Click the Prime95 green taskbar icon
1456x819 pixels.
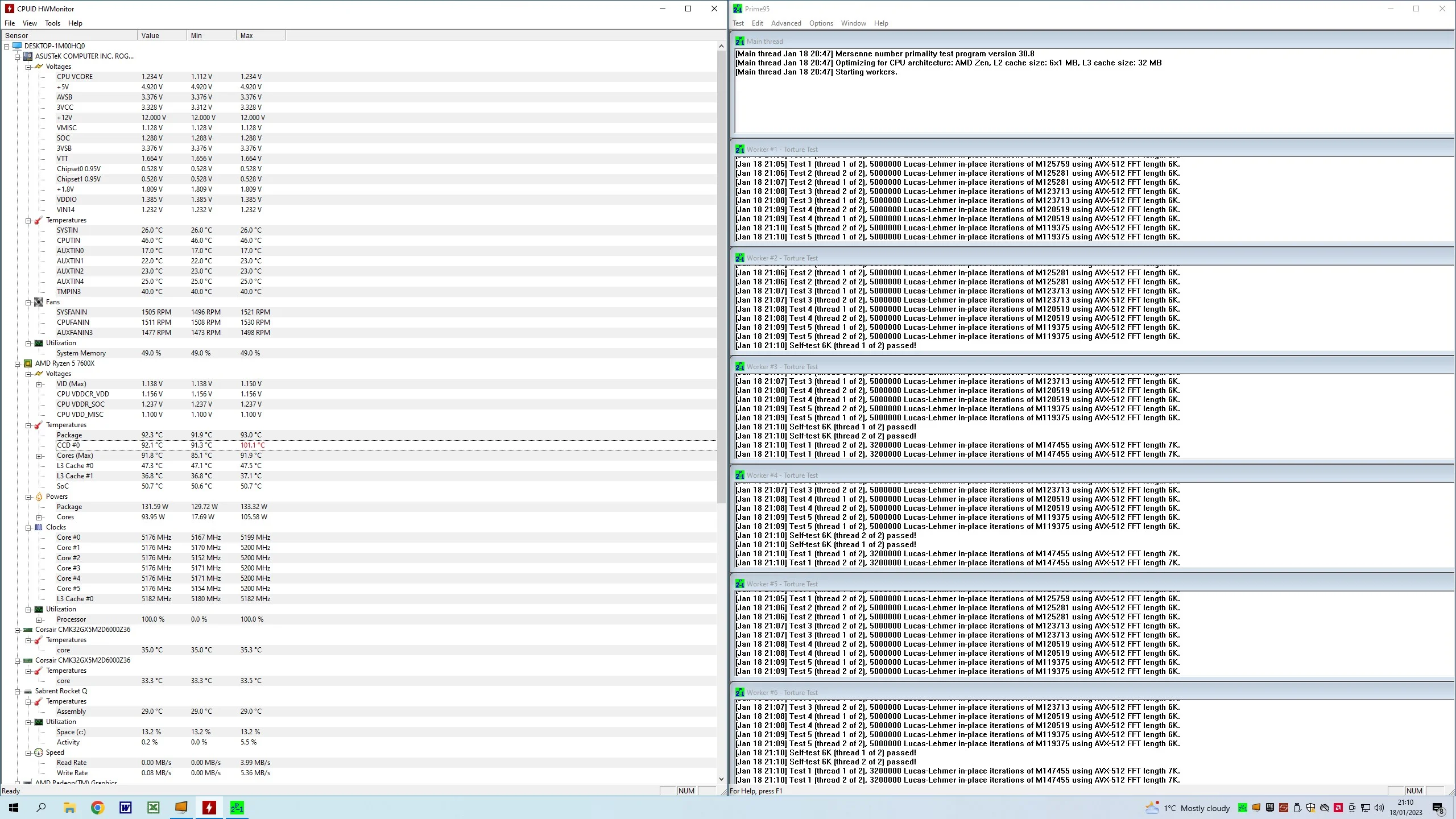pyautogui.click(x=237, y=808)
